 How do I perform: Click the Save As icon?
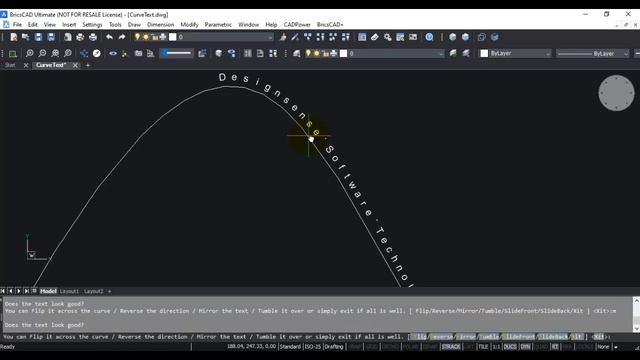(51, 37)
